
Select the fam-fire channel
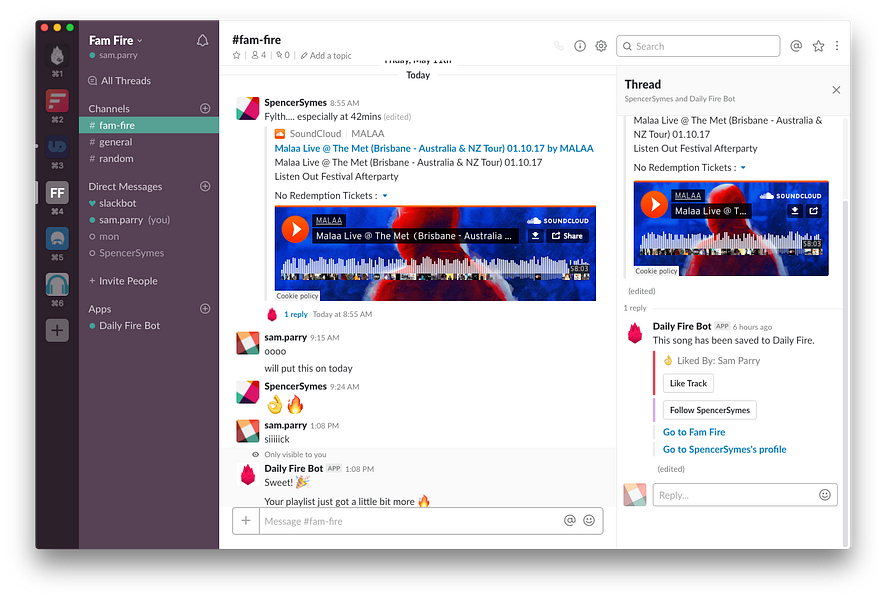149,125
